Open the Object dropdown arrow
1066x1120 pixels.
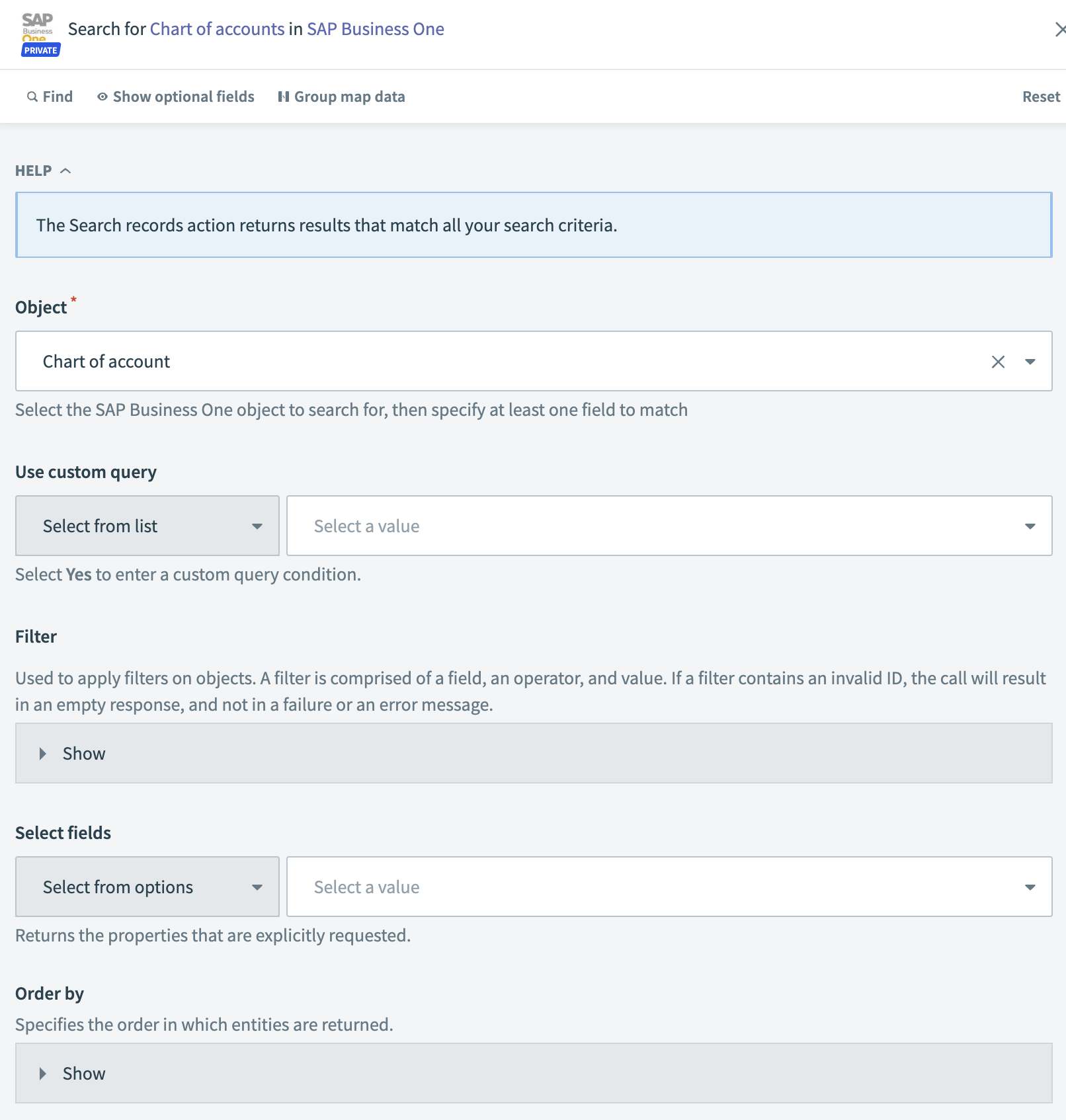(x=1030, y=361)
